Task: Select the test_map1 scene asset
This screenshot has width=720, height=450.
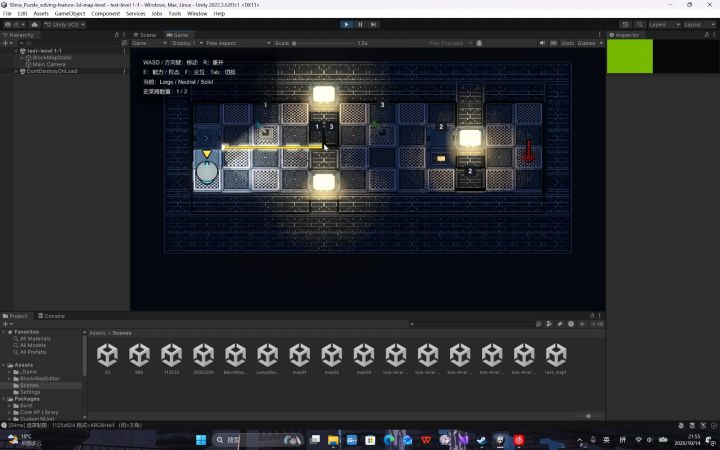Action: [556, 359]
